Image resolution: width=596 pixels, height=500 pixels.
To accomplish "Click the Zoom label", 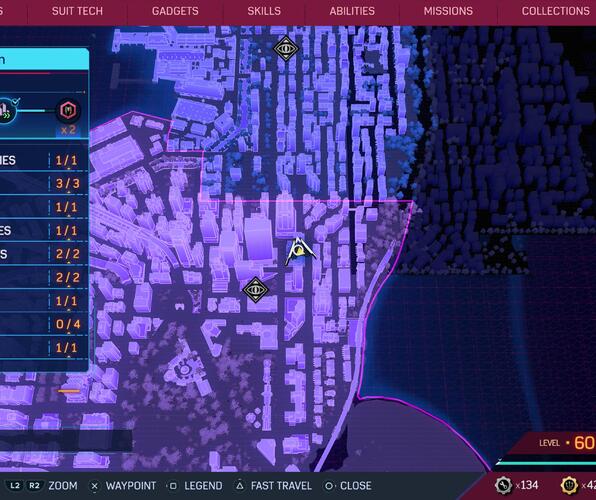I will pos(63,486).
